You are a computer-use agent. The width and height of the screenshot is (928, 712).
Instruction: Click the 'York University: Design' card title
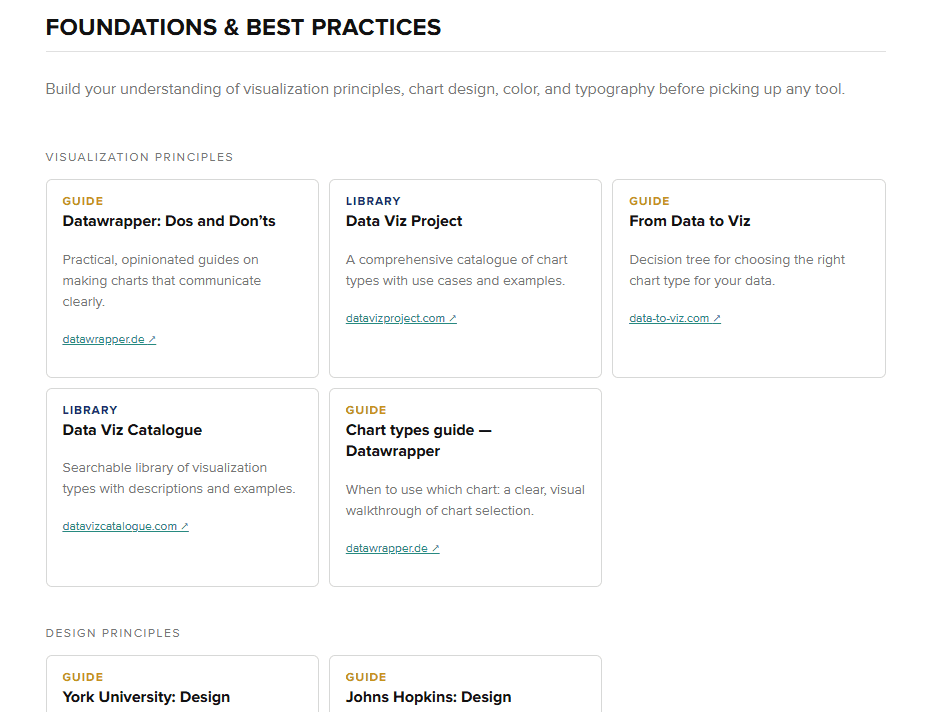tap(146, 697)
